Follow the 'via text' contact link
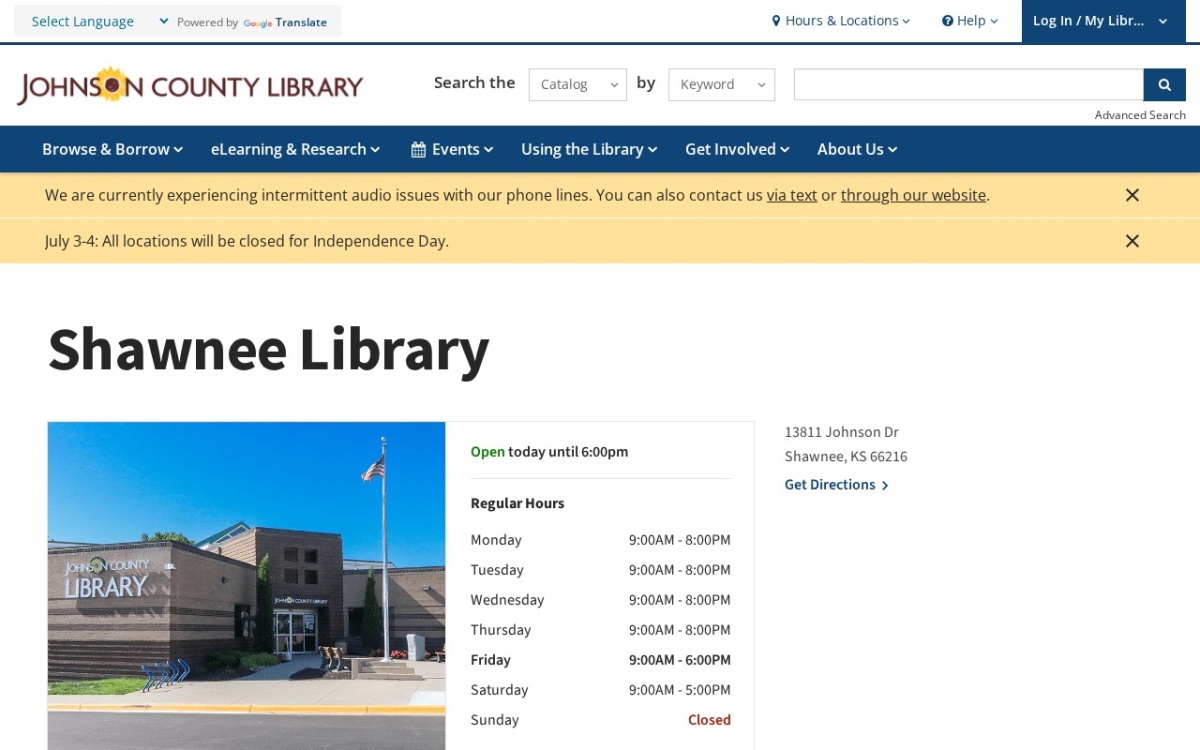 pos(792,195)
